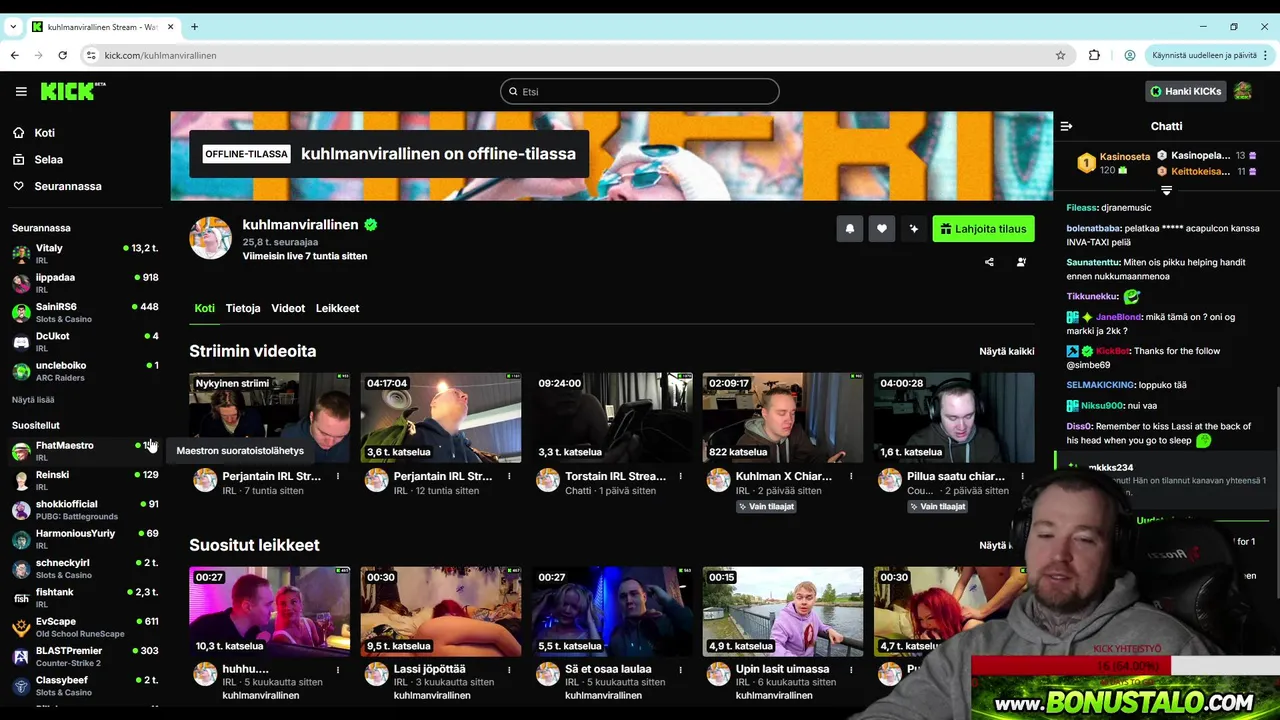The image size is (1280, 720).
Task: Open options for Torstain IRL video
Action: pos(680,476)
